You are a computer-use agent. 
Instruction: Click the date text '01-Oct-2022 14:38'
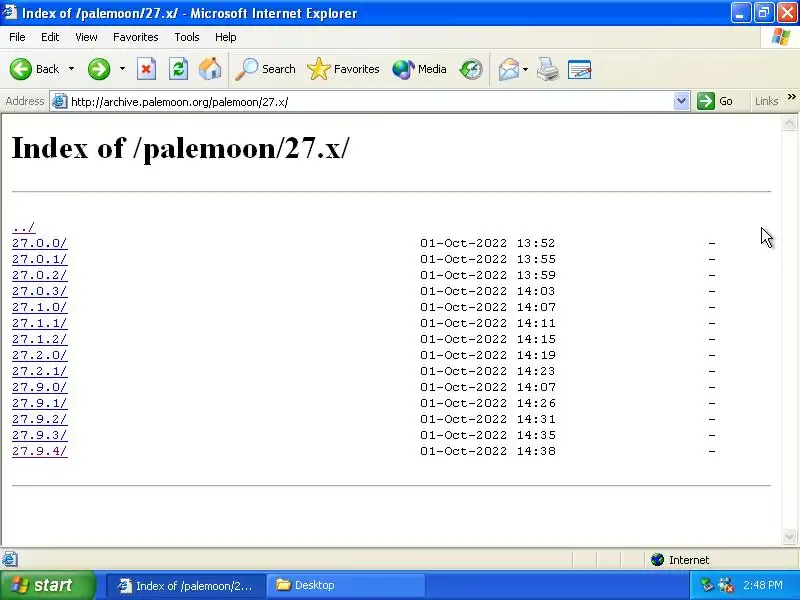488,451
